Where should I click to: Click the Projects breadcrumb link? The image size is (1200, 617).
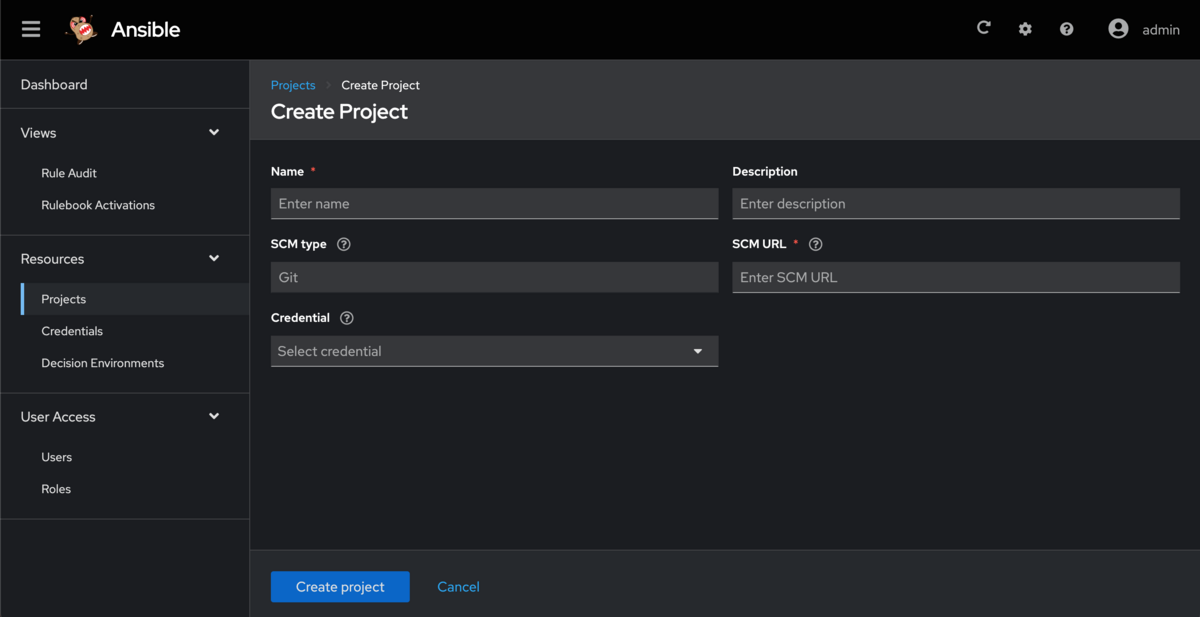coord(293,85)
